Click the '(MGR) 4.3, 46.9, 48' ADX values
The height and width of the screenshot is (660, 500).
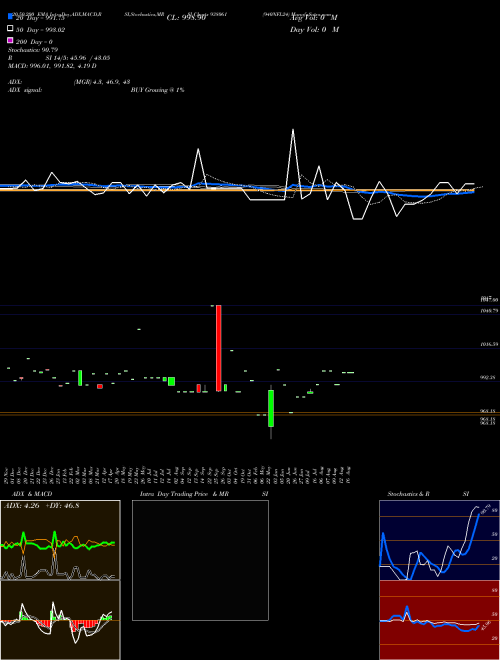102,82
